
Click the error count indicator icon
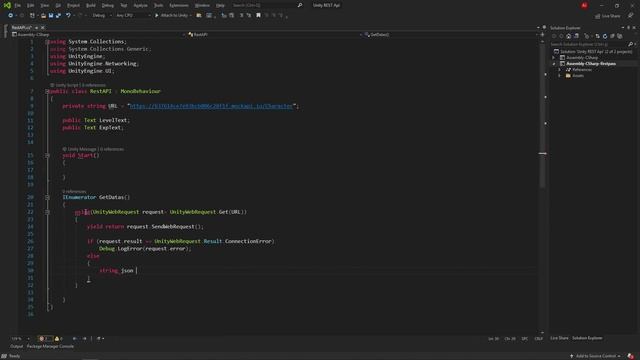pos(43,338)
